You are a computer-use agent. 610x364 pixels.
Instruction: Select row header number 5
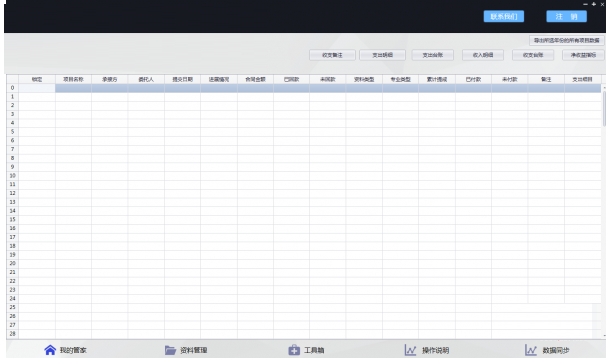[12, 132]
